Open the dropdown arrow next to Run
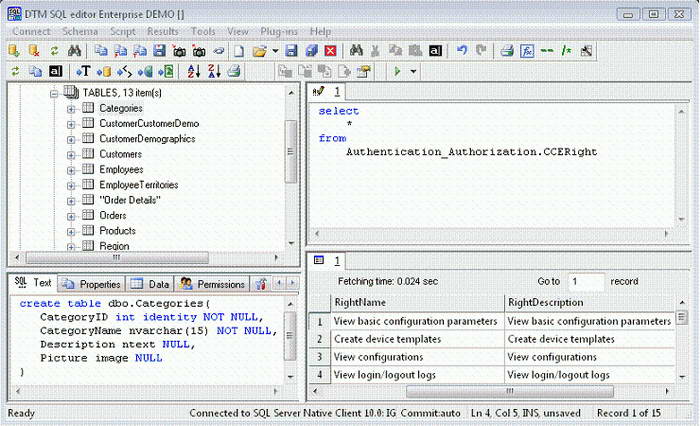Image resolution: width=700 pixels, height=426 pixels. coord(414,71)
